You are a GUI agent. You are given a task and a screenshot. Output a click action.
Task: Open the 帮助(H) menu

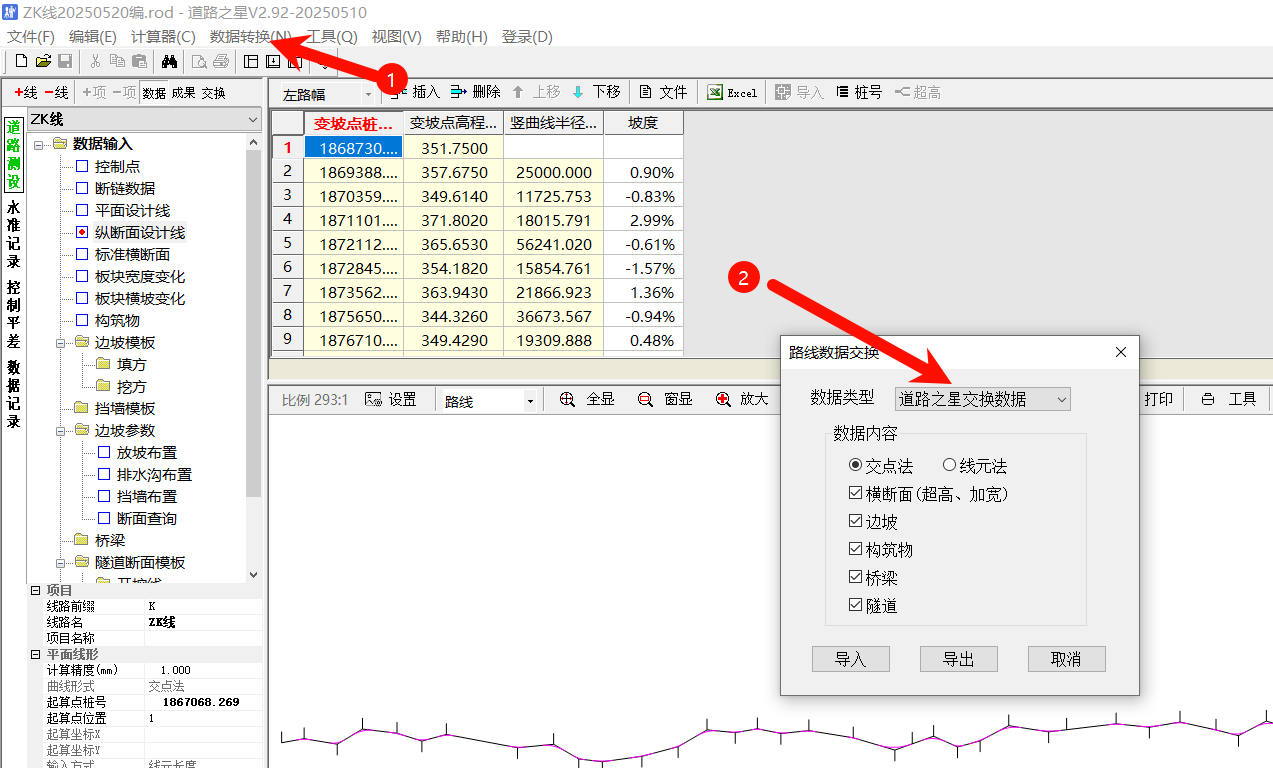tap(461, 37)
